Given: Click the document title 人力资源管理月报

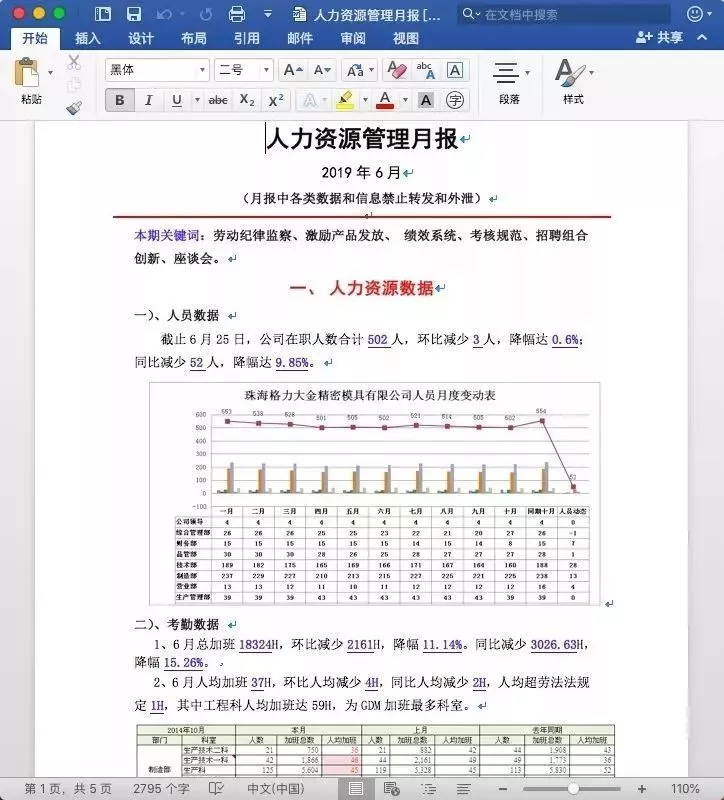Looking at the screenshot, I should click(x=362, y=139).
